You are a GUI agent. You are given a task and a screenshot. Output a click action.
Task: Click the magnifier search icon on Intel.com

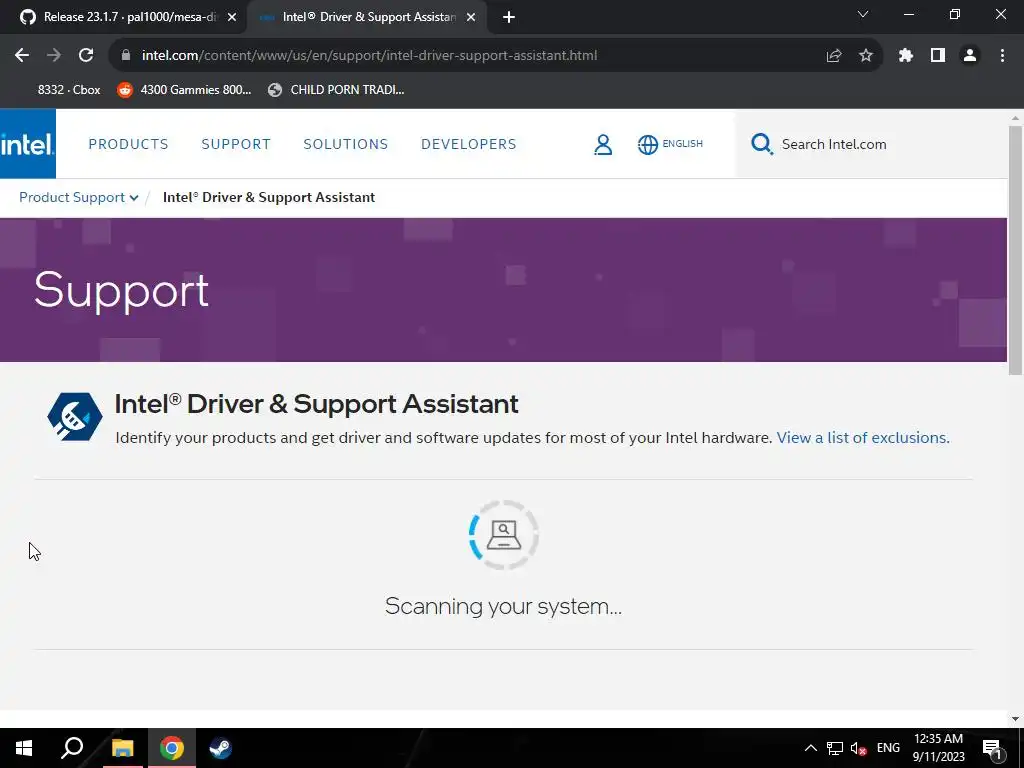coord(761,144)
